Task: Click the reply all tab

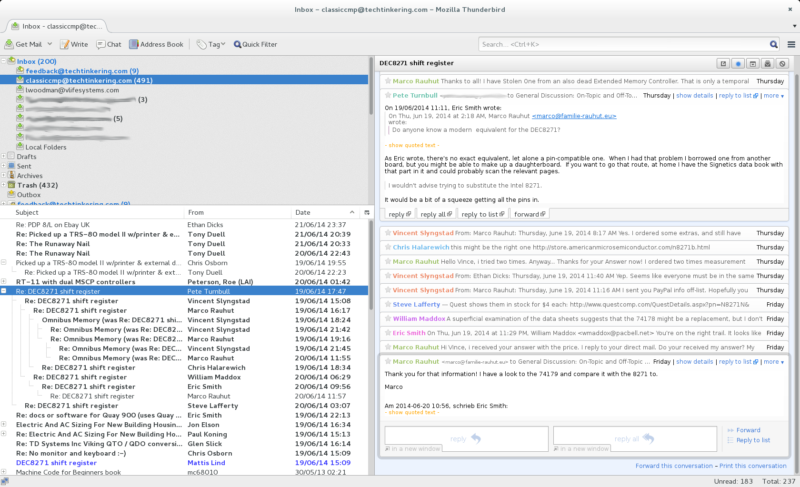Action: point(436,214)
